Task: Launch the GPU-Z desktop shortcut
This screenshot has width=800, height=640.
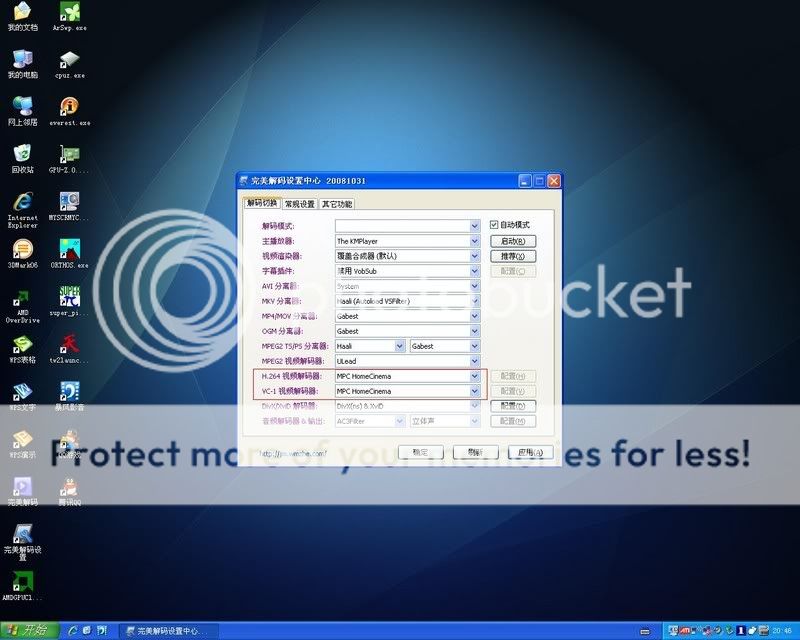Action: 69,155
